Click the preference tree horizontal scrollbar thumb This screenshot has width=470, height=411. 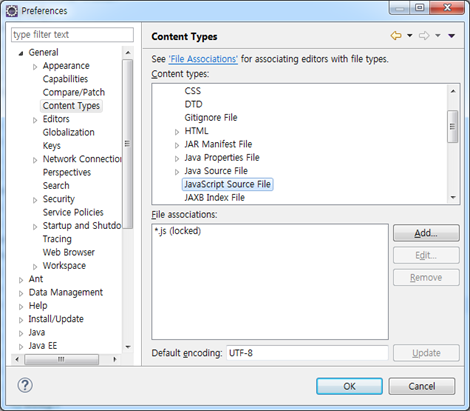pyautogui.click(x=61, y=359)
